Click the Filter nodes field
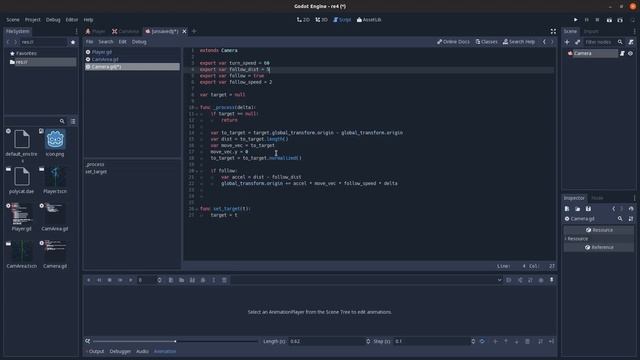This screenshot has width=640, height=360. coord(600,42)
